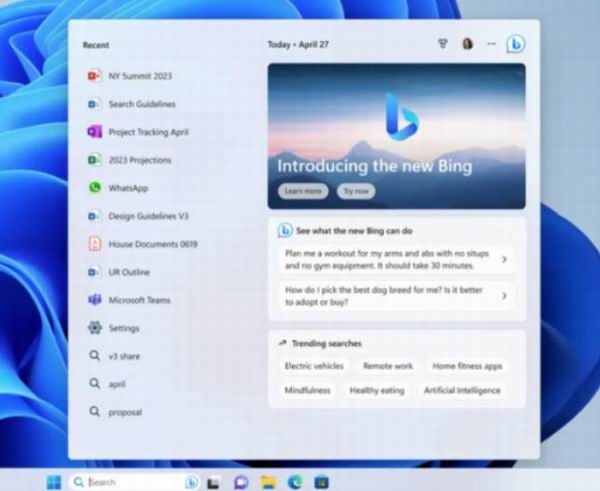Click the taskbar Search input field
Screen dimensions: 600x491
[x=134, y=482]
